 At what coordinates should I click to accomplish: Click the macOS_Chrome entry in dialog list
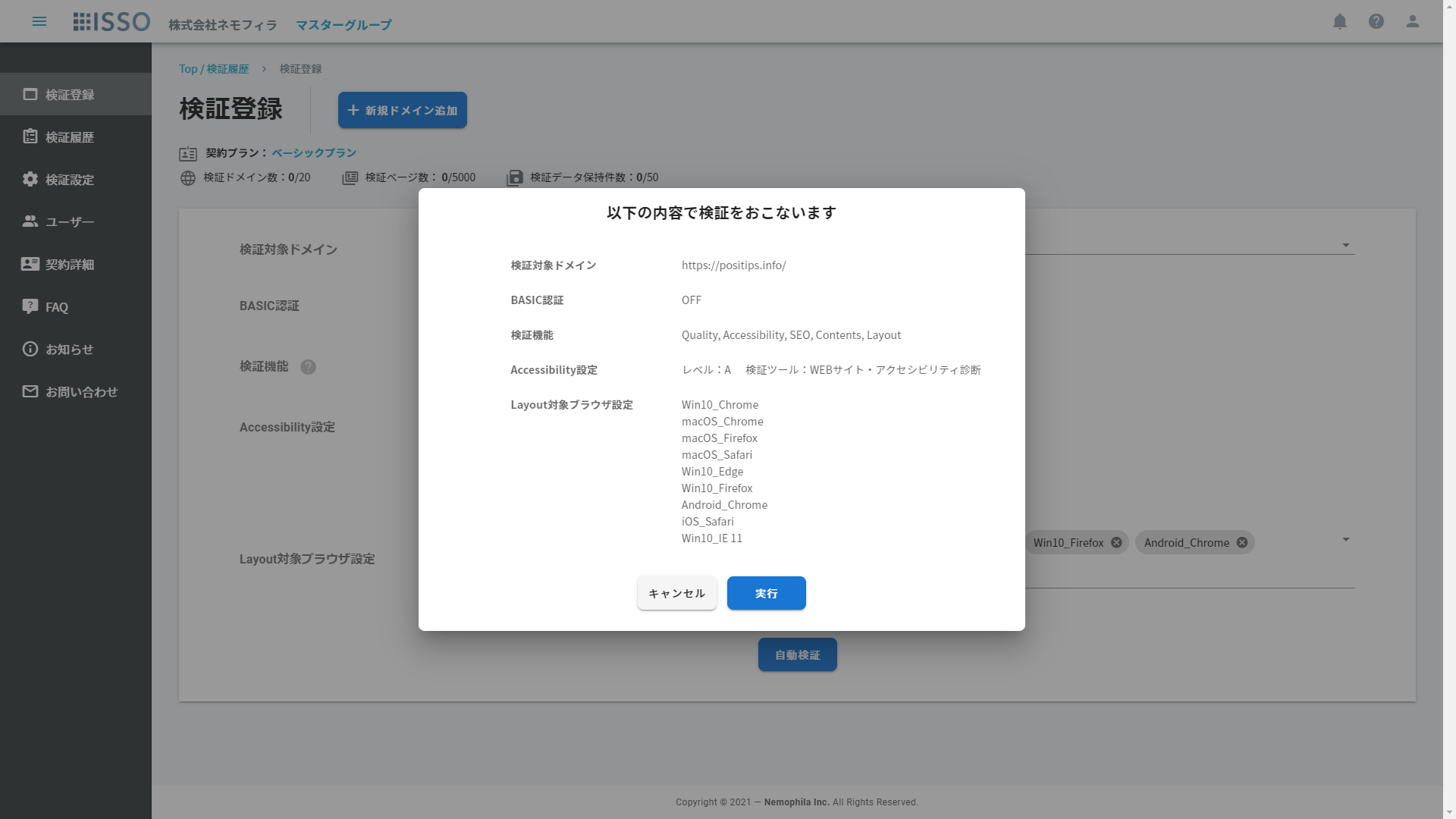coord(722,421)
